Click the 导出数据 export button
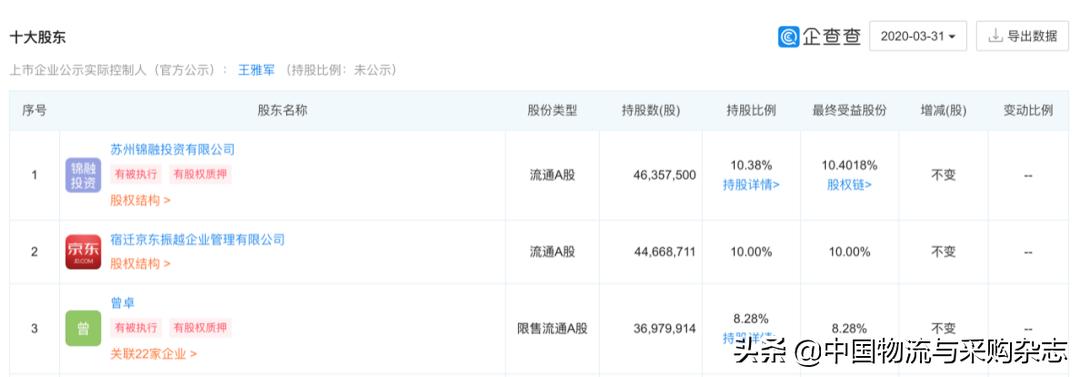The image size is (1080, 377). [x=1022, y=37]
